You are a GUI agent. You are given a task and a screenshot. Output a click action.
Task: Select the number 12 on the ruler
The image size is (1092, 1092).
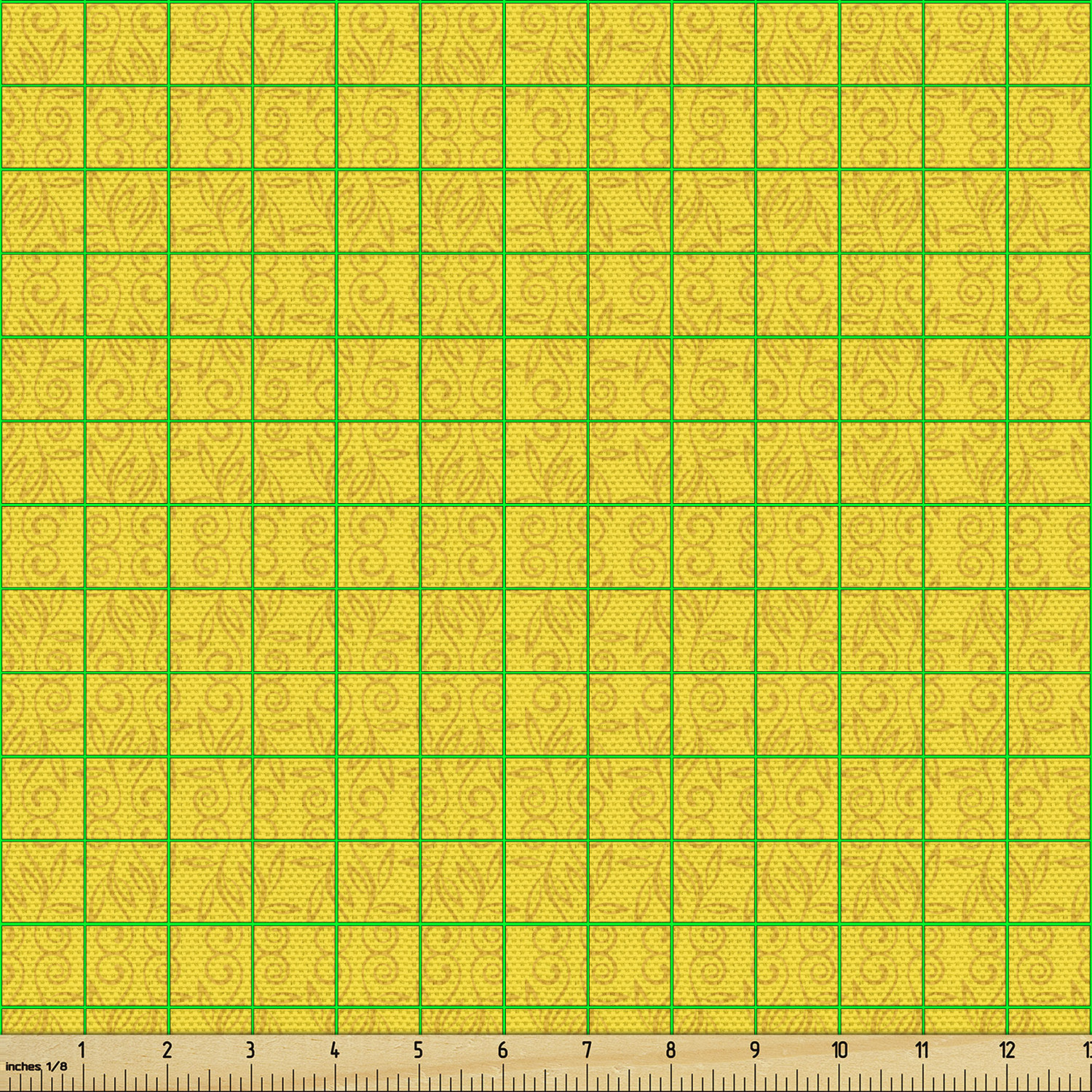pyautogui.click(x=1007, y=1050)
